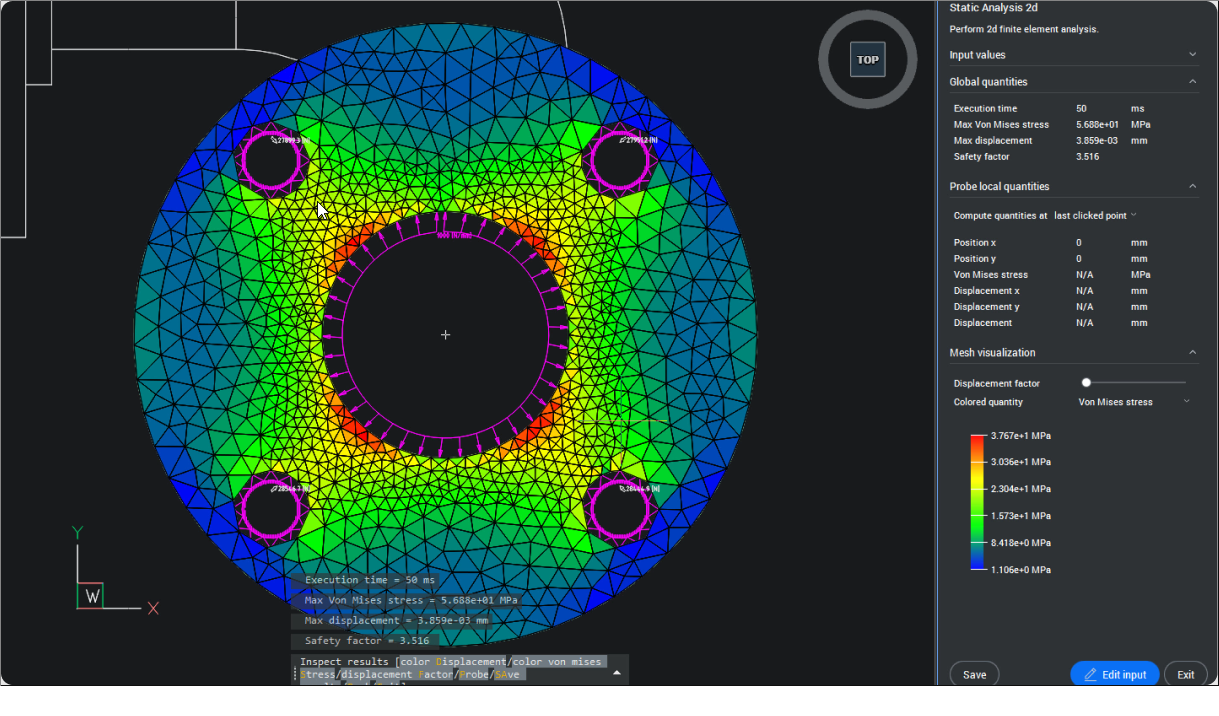The image size is (1219, 716).
Task: Pick the 'displacement Factor' command option
Action: tap(397, 675)
